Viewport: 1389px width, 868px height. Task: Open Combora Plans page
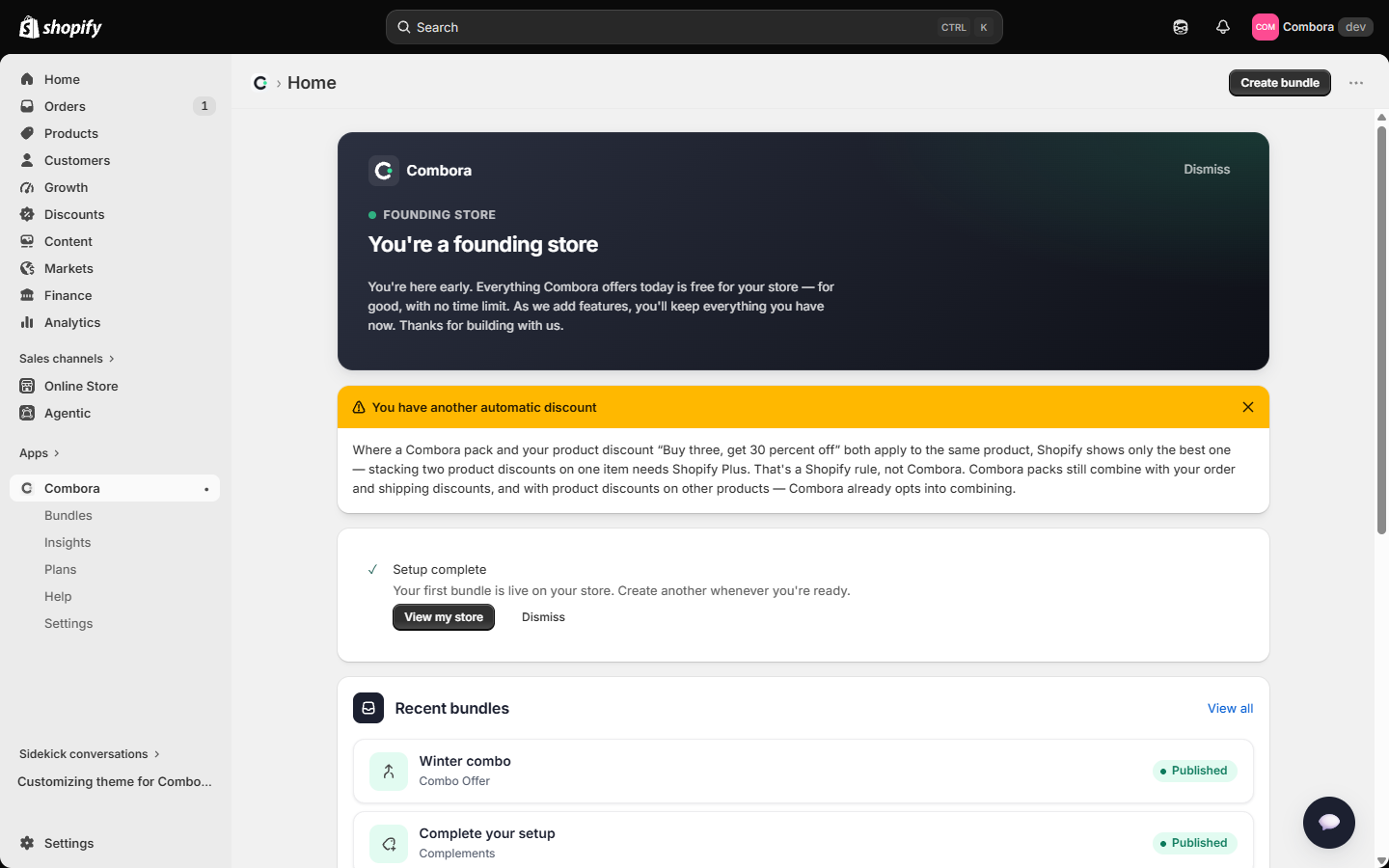click(x=60, y=569)
